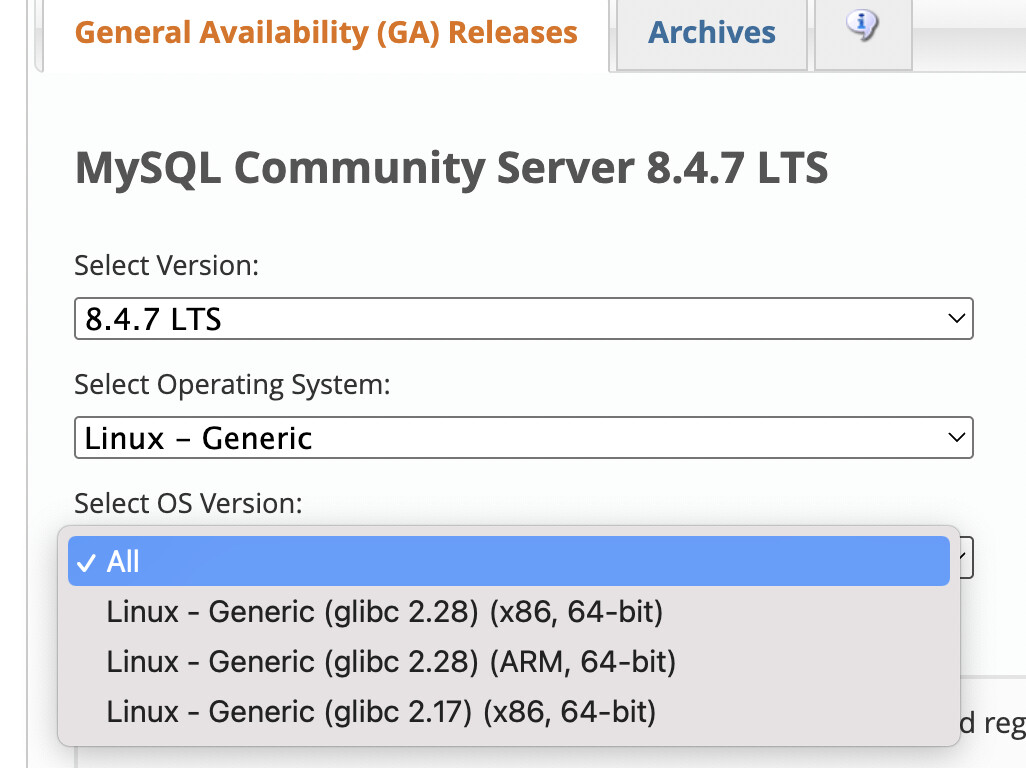Open the 8.4.7 LTS version dropdown
This screenshot has width=1026, height=768.
tap(523, 320)
